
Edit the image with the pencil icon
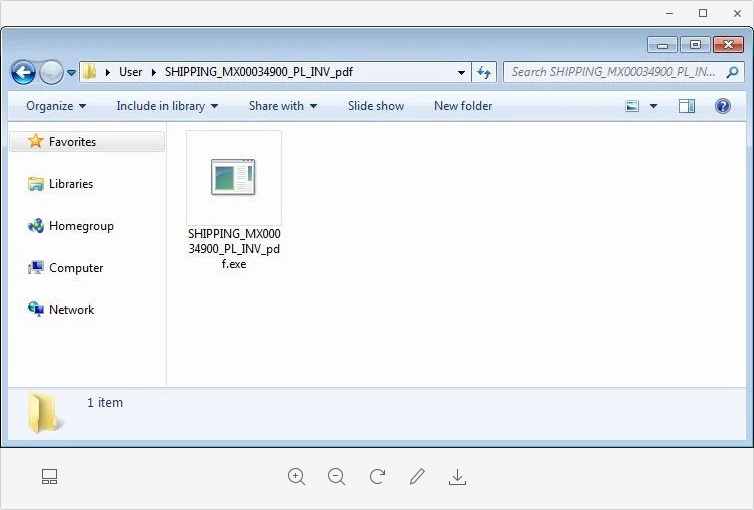tap(417, 476)
